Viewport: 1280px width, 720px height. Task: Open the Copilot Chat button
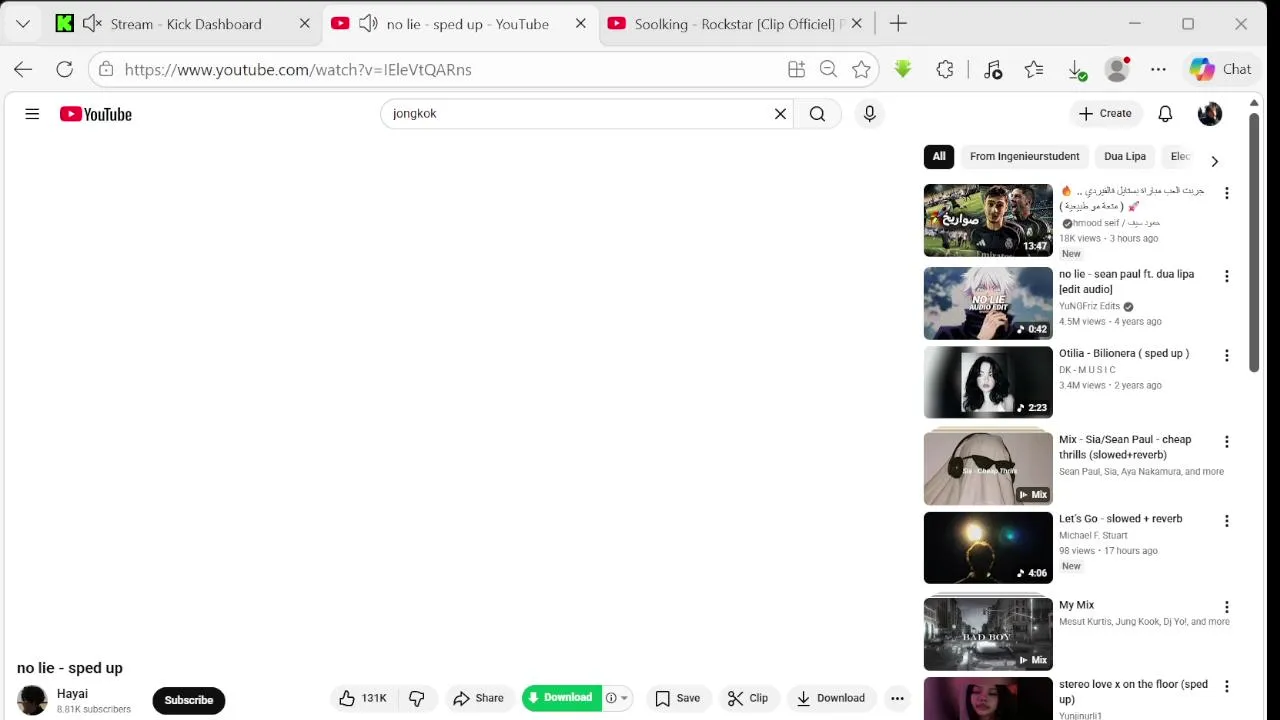pyautogui.click(x=1221, y=69)
